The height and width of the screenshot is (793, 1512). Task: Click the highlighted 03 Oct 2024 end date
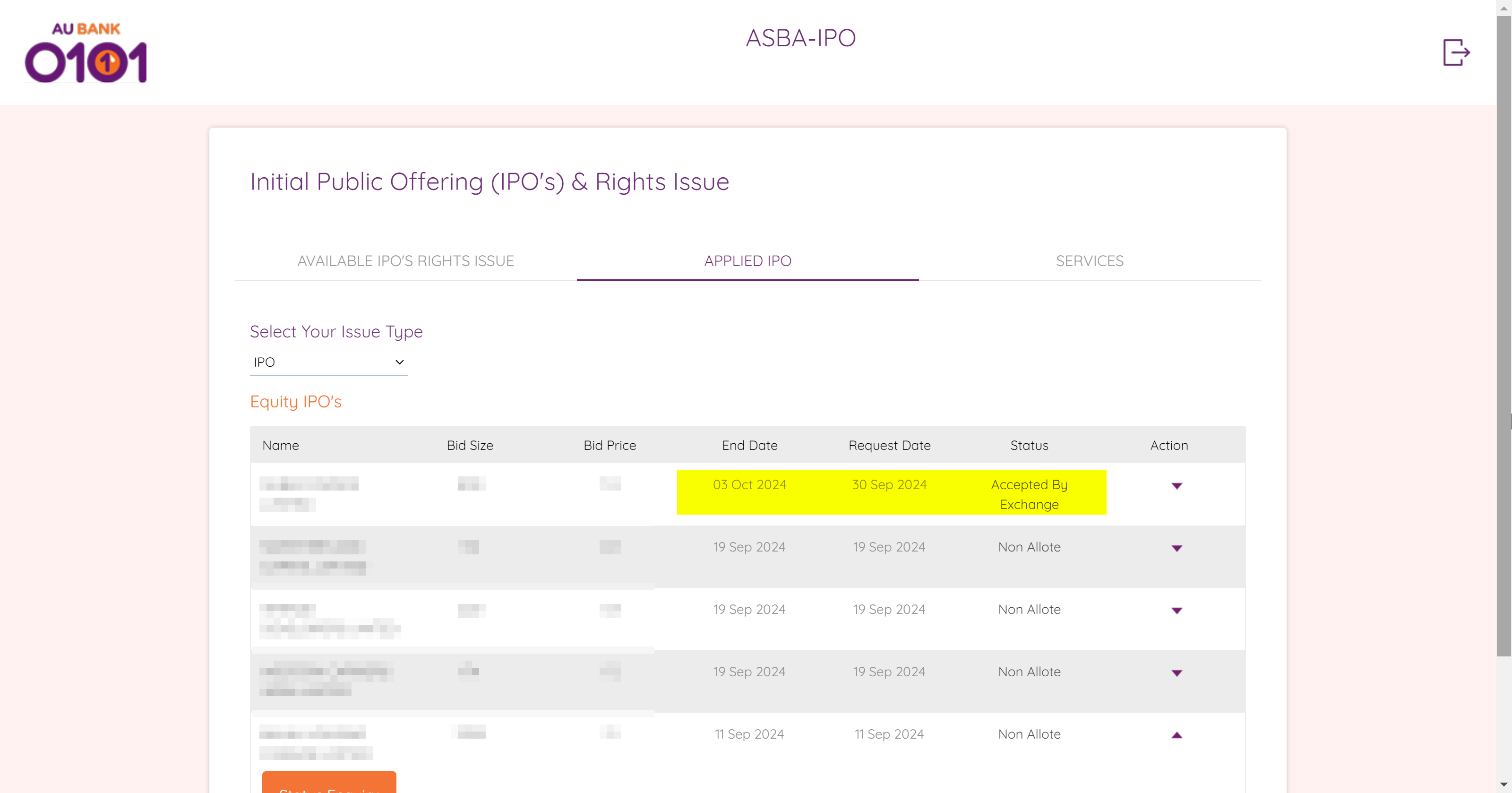749,484
